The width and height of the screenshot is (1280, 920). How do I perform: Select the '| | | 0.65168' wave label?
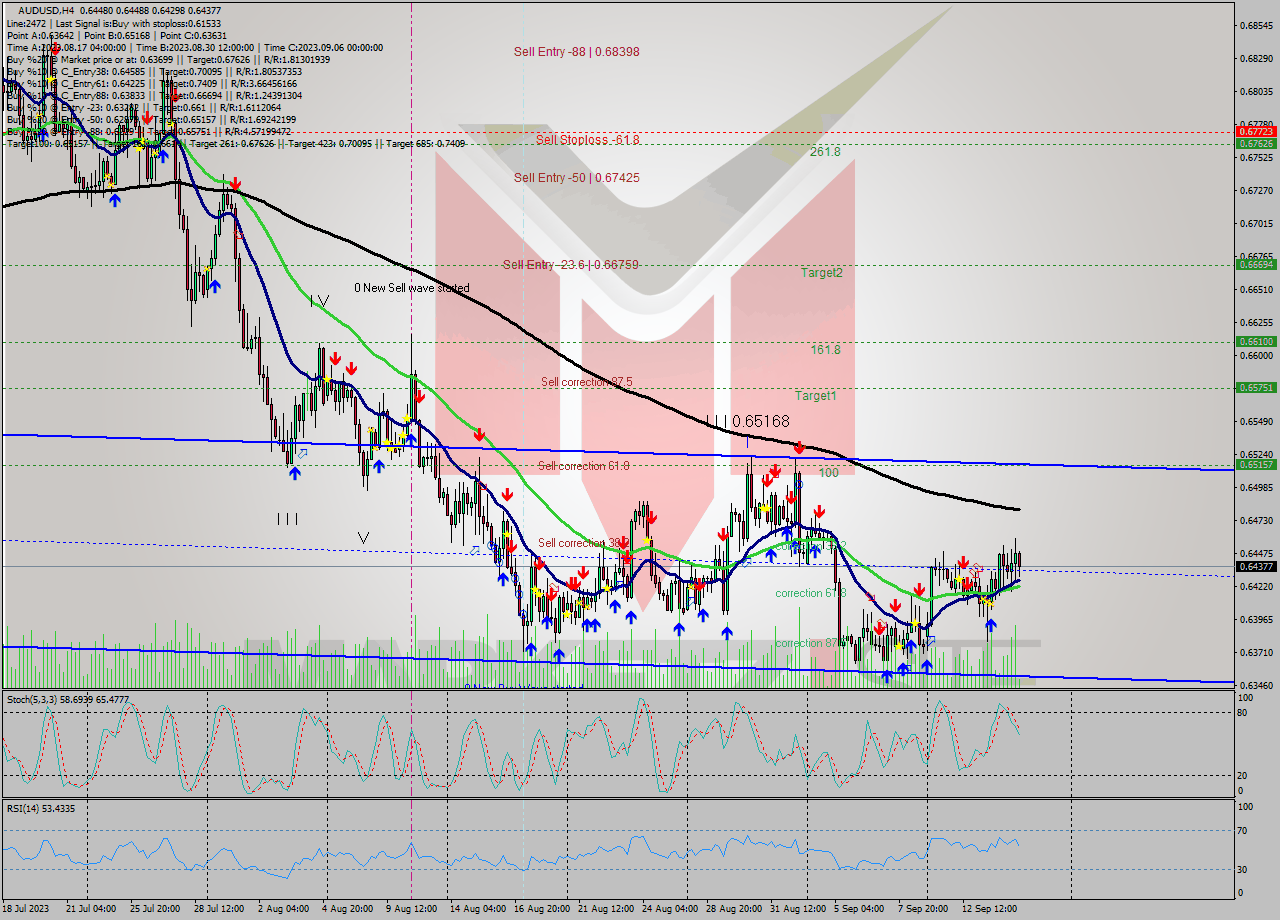tap(747, 422)
